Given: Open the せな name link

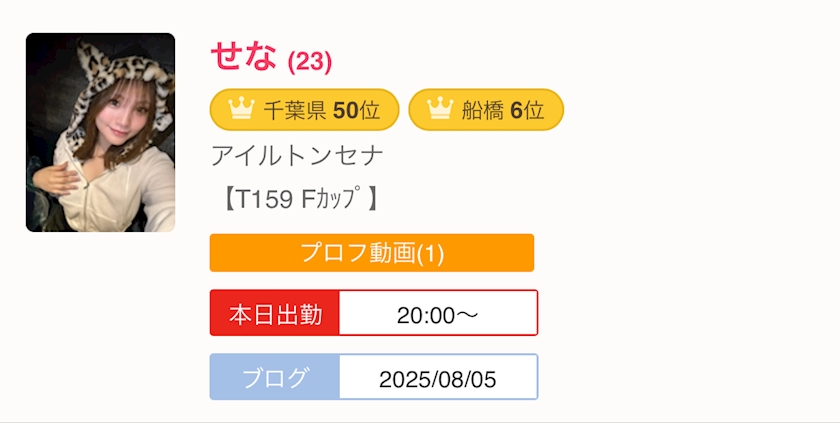Looking at the screenshot, I should [x=243, y=57].
